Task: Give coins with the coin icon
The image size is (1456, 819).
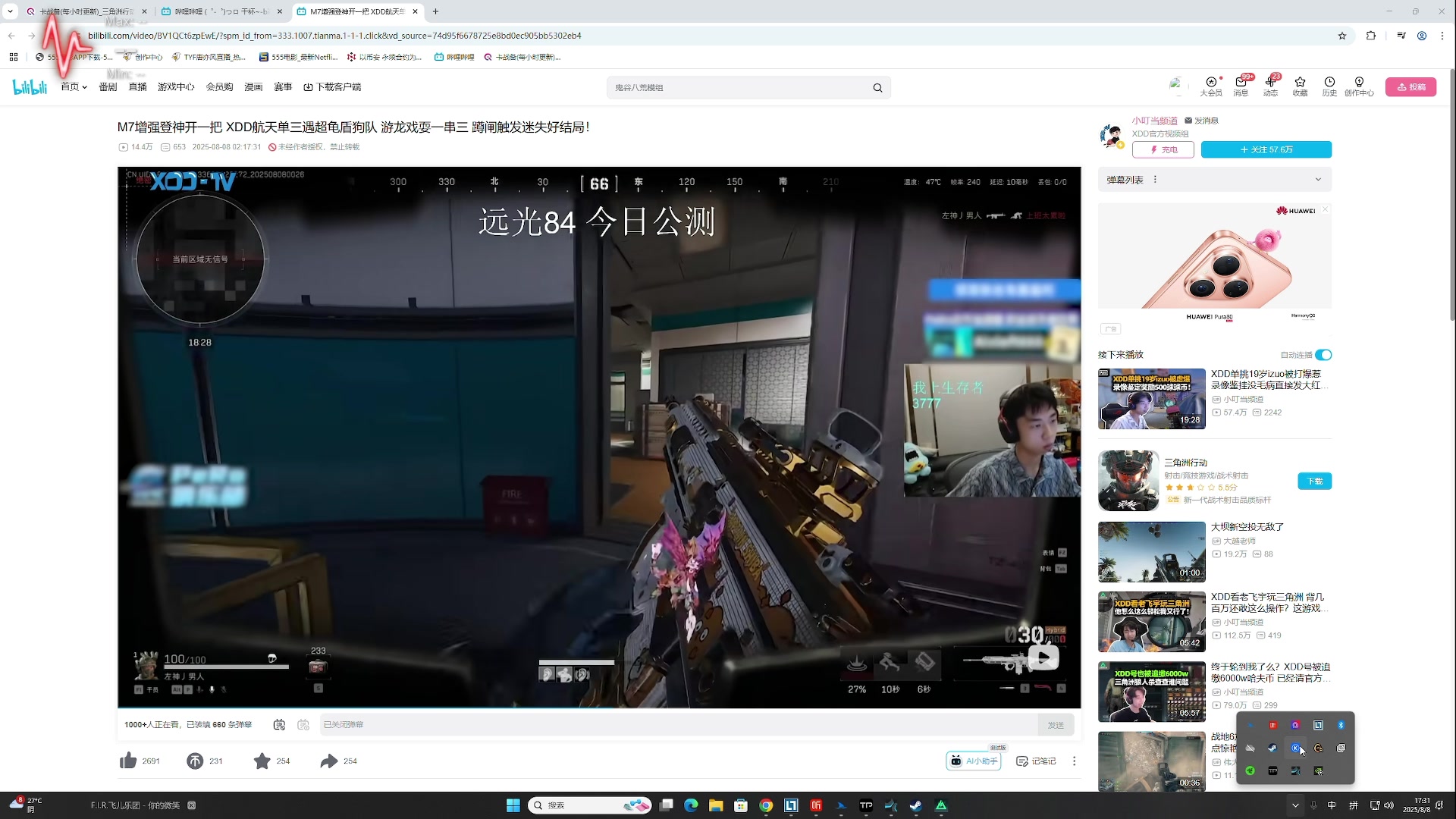Action: pyautogui.click(x=195, y=761)
